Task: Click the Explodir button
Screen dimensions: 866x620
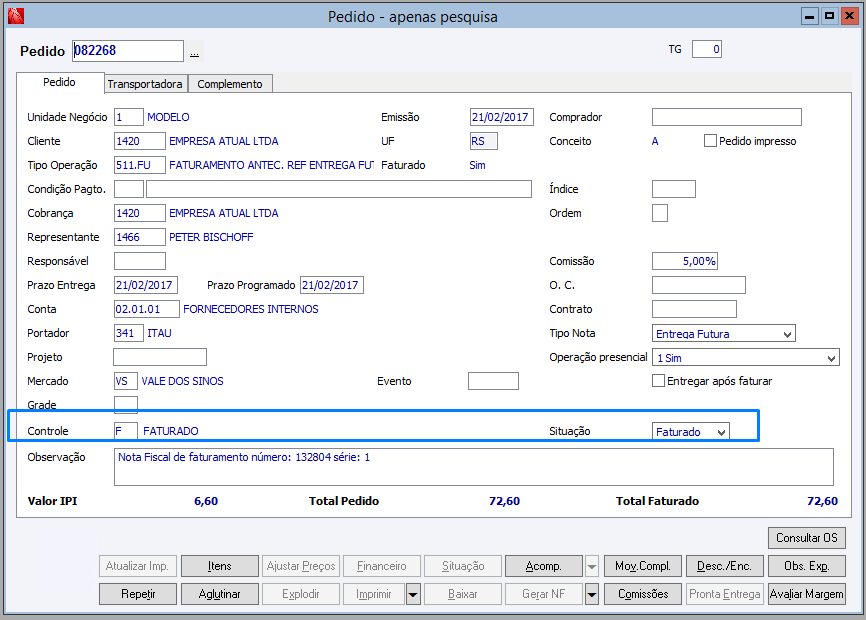Action: click(x=301, y=595)
